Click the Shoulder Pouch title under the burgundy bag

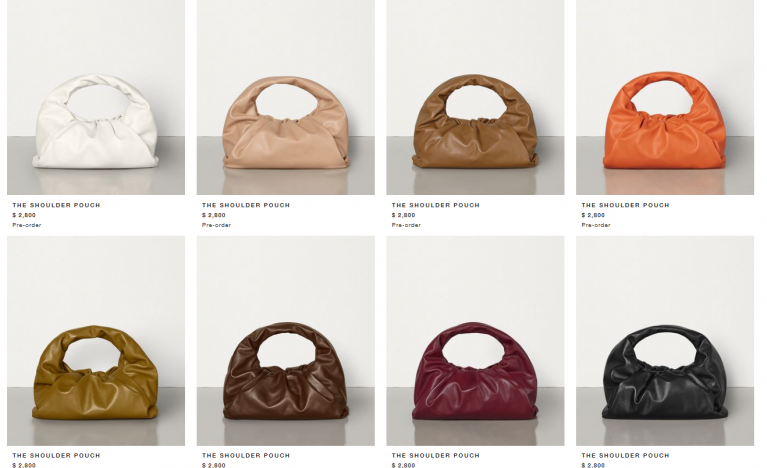click(x=436, y=455)
